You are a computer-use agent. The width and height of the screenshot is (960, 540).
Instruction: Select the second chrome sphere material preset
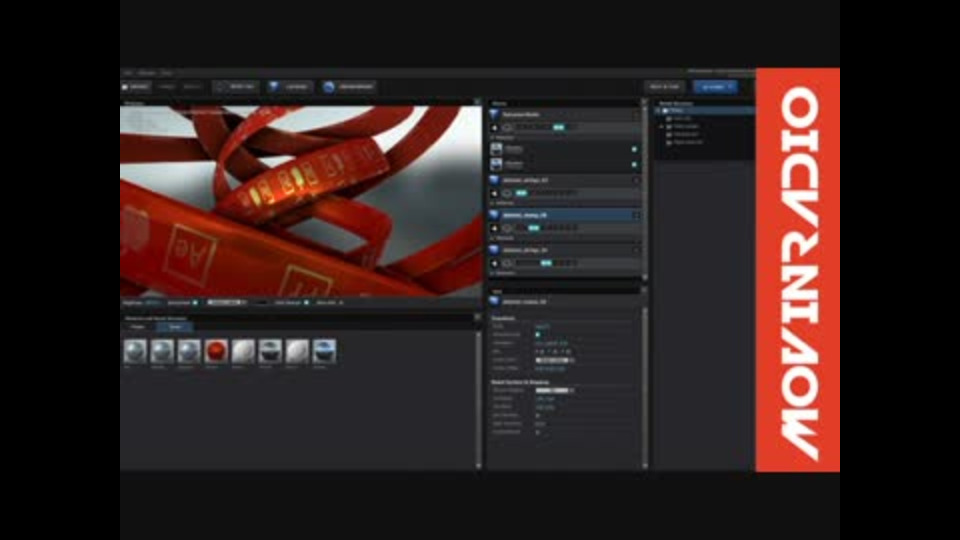tap(162, 351)
